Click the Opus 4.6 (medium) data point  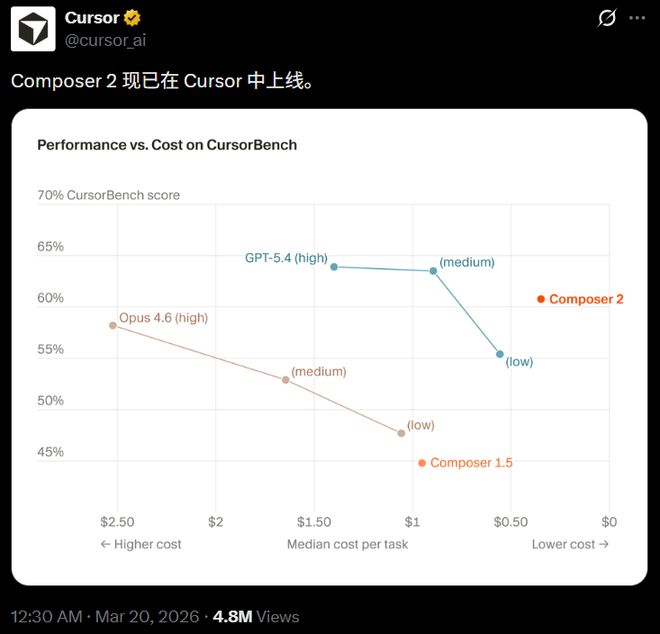(285, 380)
